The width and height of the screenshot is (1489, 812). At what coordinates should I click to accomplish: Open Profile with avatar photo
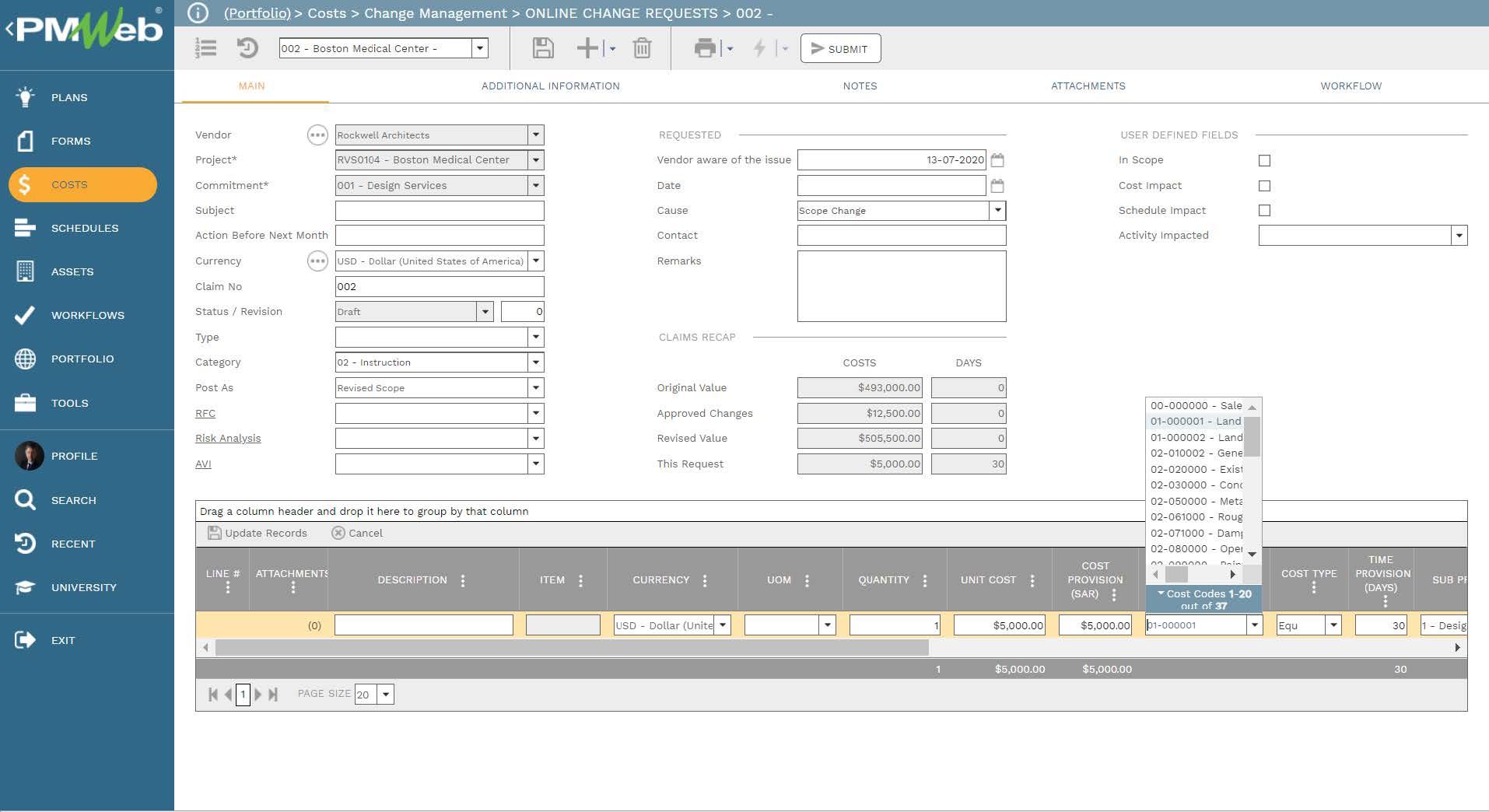point(74,456)
